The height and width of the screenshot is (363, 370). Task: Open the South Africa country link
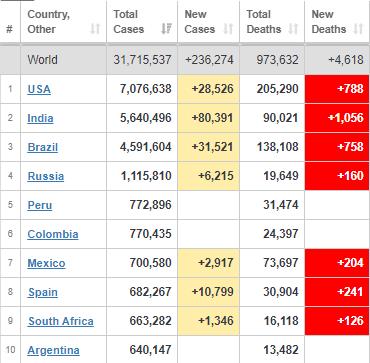[x=61, y=321]
